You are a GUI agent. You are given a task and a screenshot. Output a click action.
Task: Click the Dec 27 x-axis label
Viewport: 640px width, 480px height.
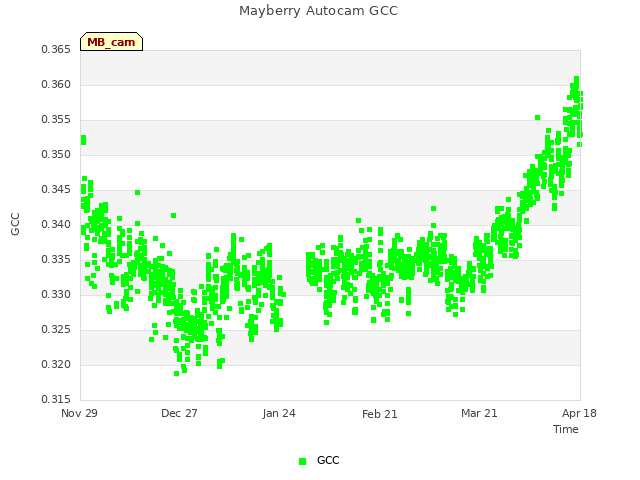pos(179,413)
